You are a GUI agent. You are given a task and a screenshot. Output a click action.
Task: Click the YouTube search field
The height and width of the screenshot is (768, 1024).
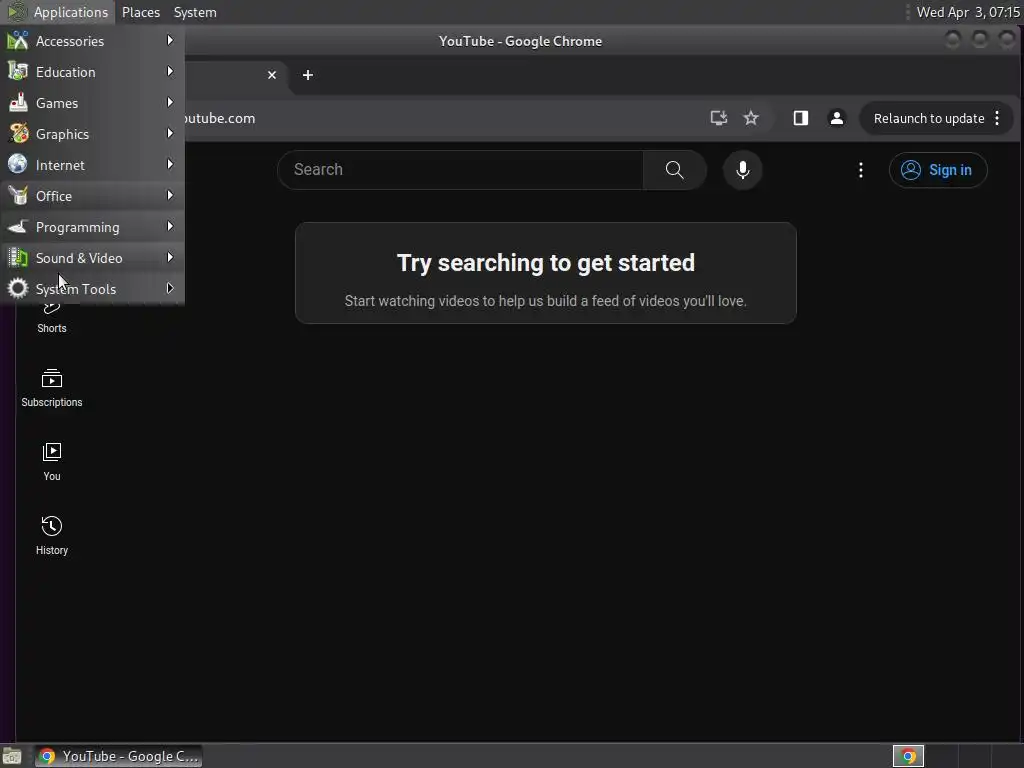pos(461,170)
